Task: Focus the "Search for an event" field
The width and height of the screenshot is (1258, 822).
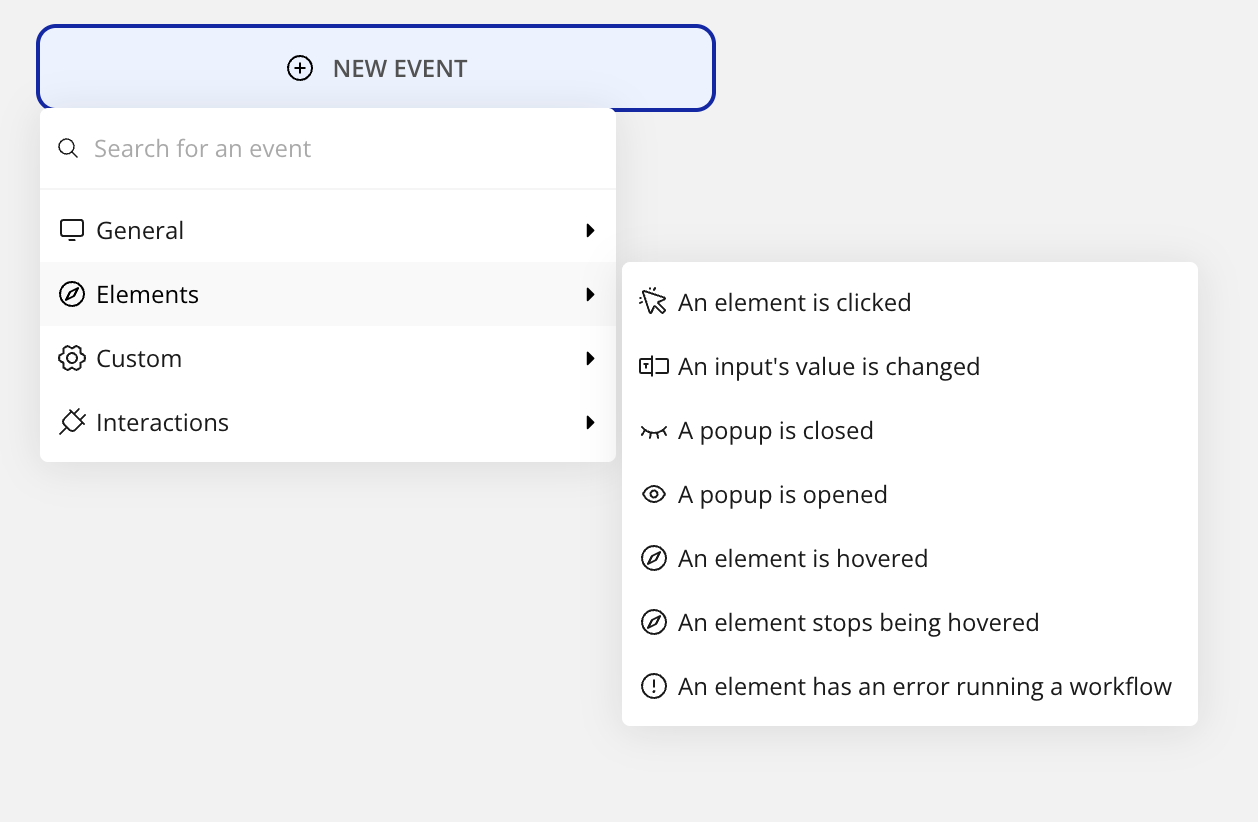Action: point(340,149)
